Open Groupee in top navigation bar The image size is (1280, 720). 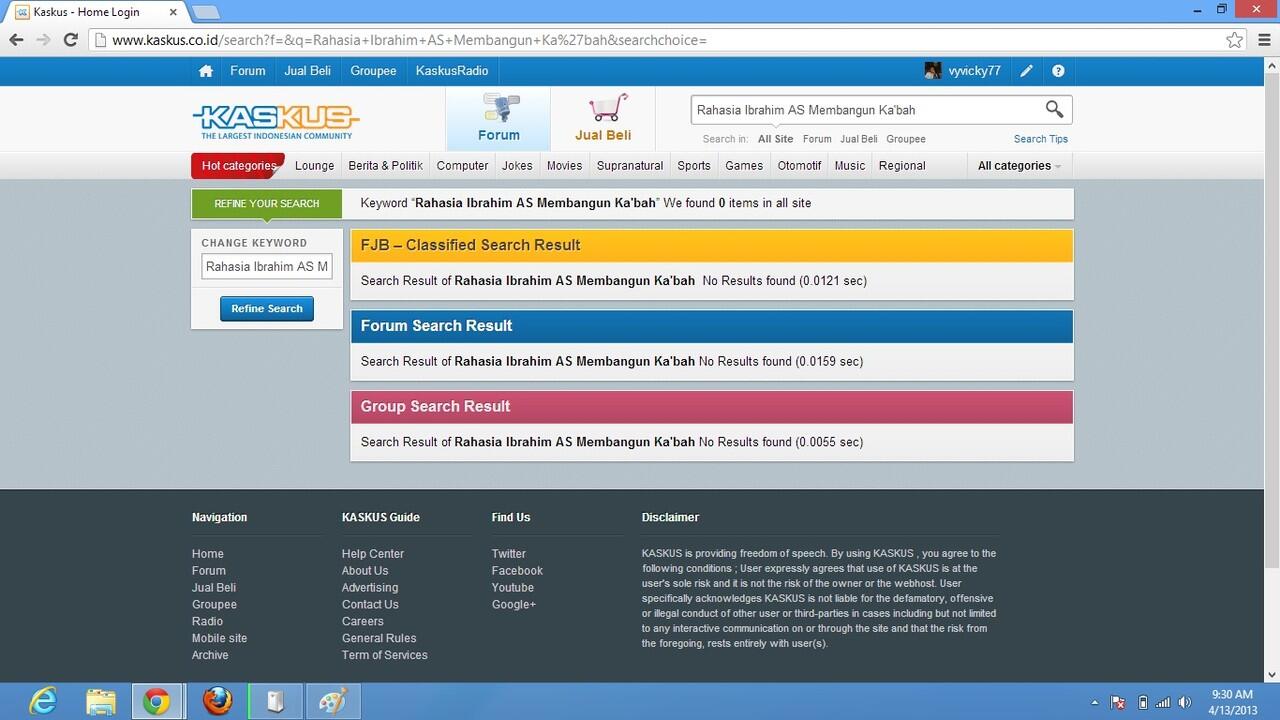point(373,71)
